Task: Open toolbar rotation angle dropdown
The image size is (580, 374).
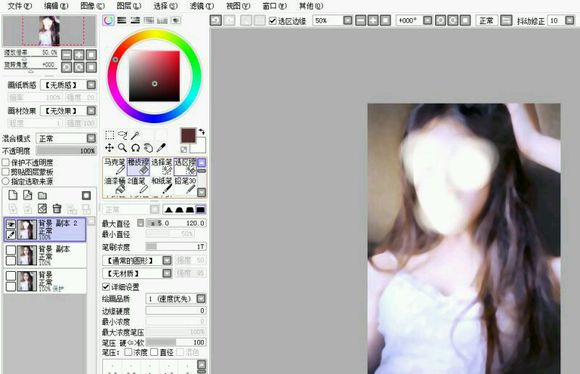Action: (x=427, y=20)
